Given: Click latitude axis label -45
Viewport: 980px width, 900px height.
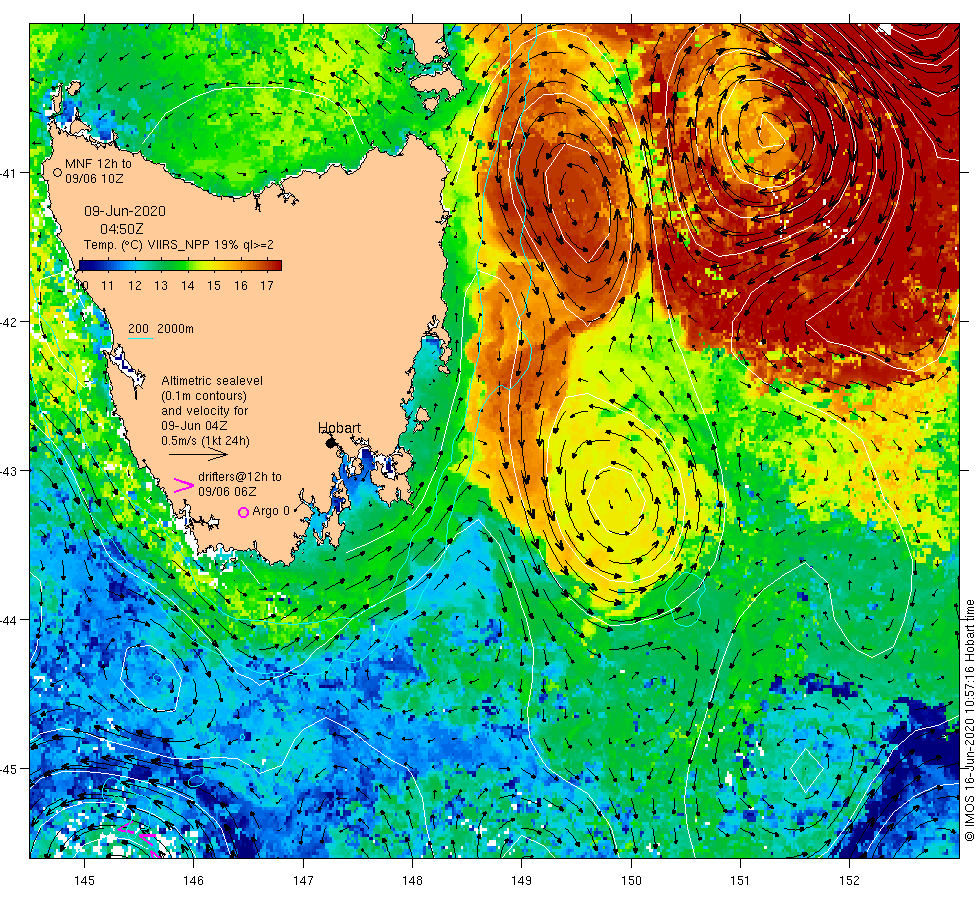Looking at the screenshot, I should pos(10,769).
